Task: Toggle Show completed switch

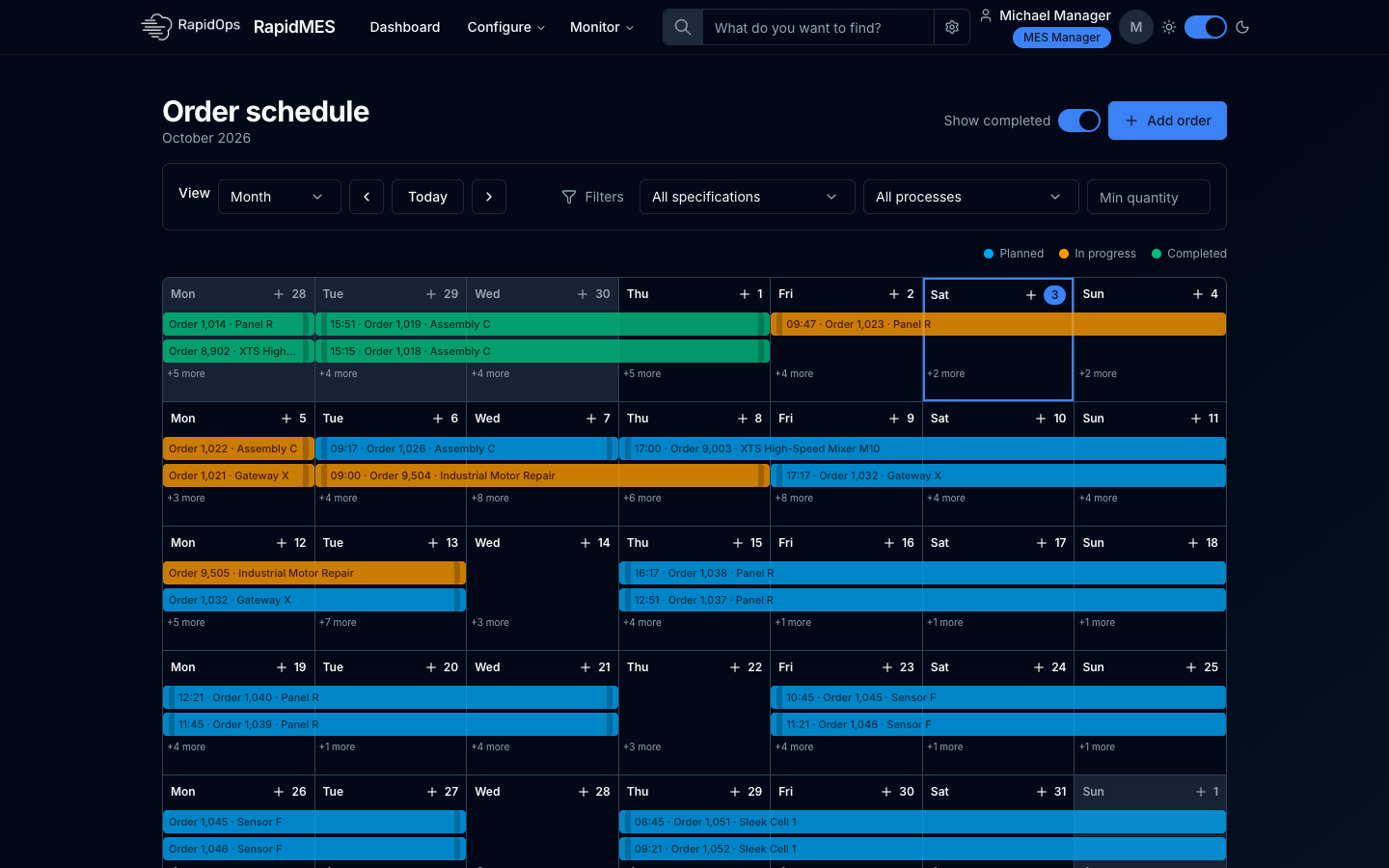Action: pos(1079,121)
